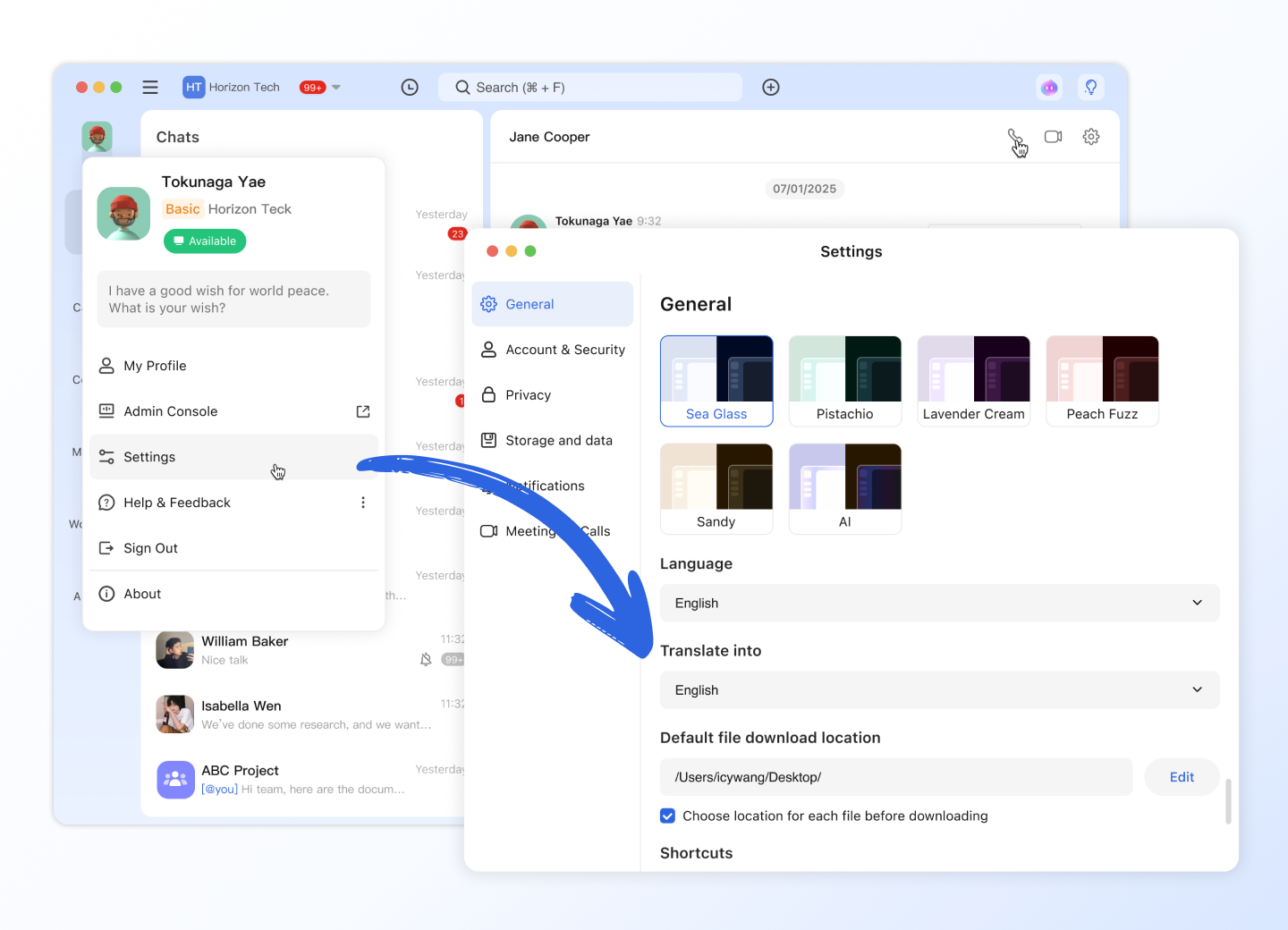The width and height of the screenshot is (1288, 930).
Task: Click Sign Out in the profile menu
Action: [150, 548]
